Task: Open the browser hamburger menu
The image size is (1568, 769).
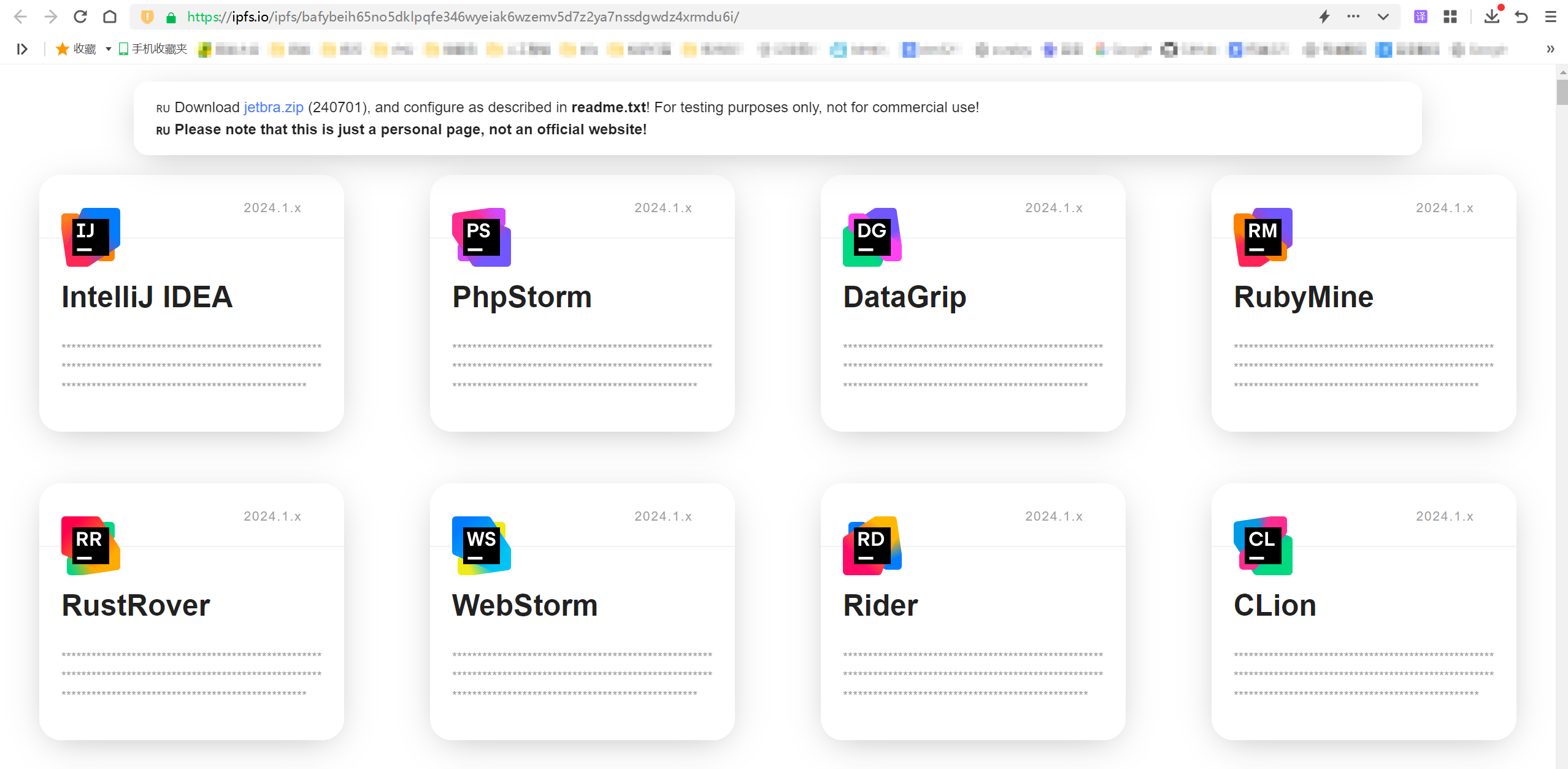Action: pos(1550,17)
